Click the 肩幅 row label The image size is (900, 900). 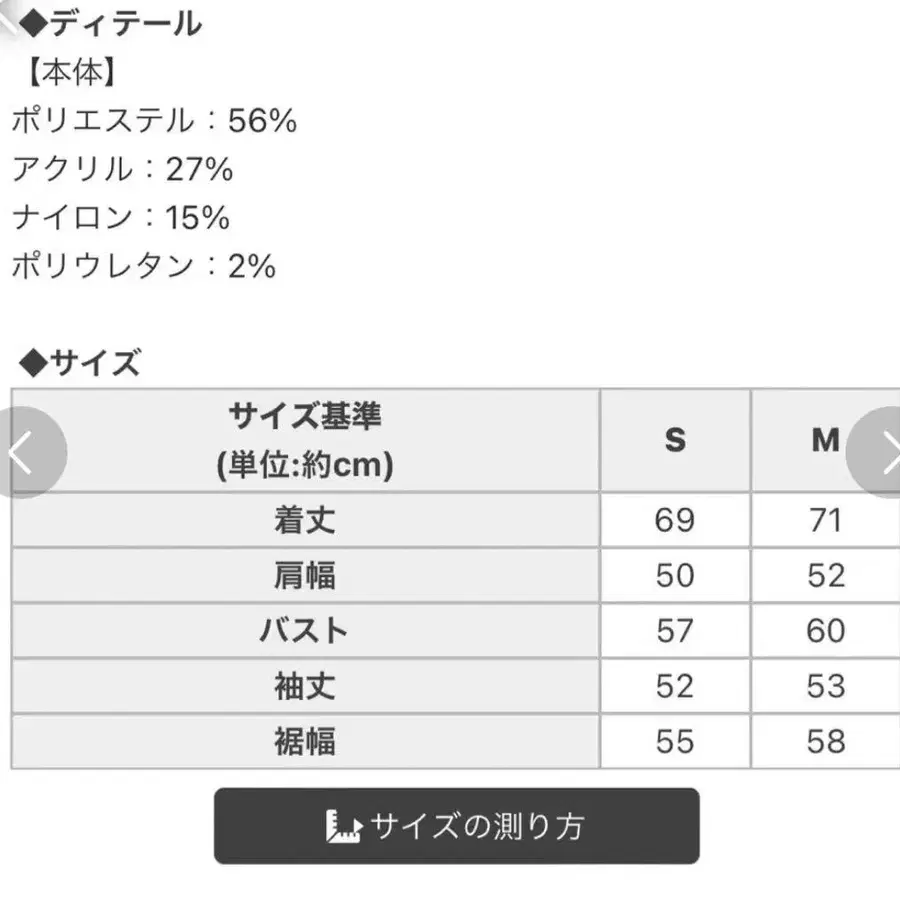click(305, 575)
